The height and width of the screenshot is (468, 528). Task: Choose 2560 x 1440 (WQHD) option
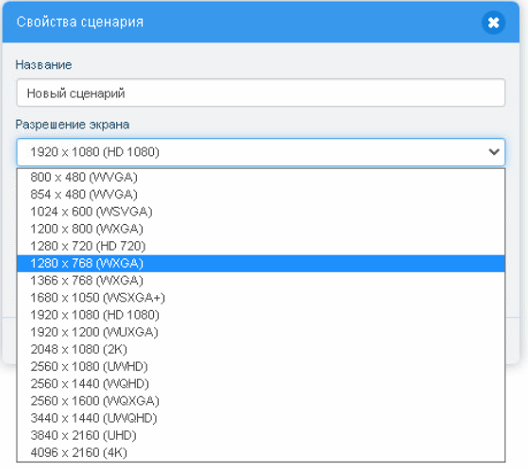coord(261,383)
